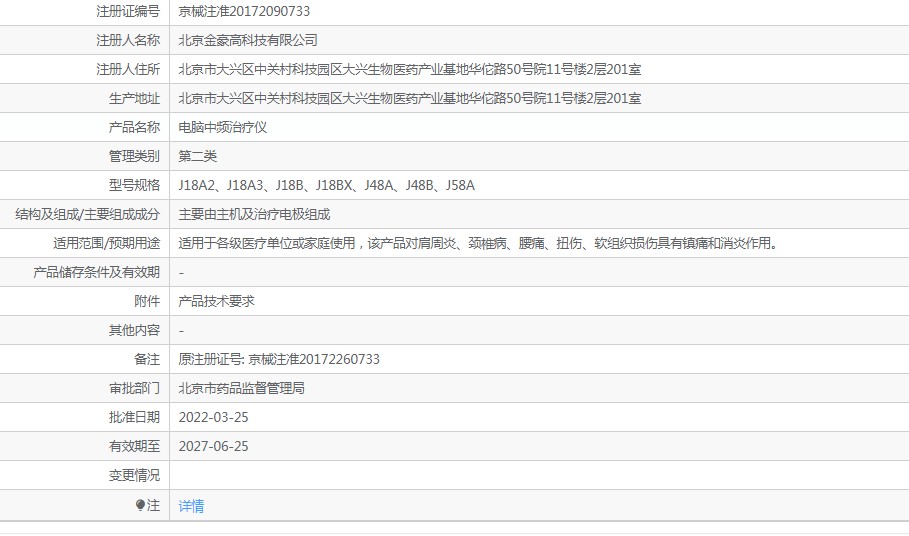Click the lightbulb icon beside 注
Viewport: 909px width, 536px height.
[x=140, y=505]
